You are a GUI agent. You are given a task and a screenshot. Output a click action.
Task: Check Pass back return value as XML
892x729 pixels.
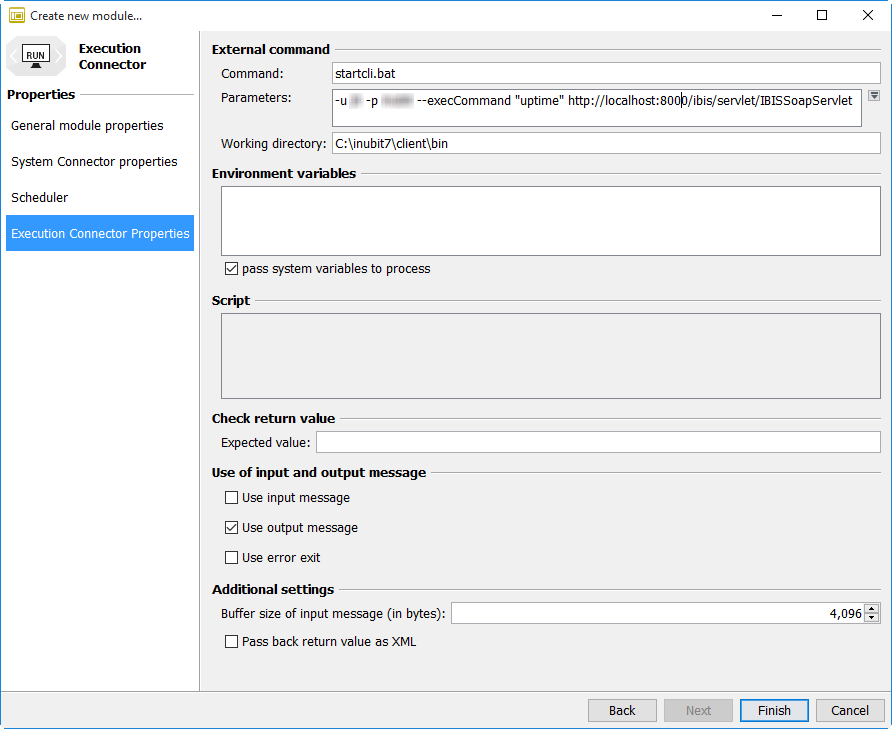[x=232, y=642]
